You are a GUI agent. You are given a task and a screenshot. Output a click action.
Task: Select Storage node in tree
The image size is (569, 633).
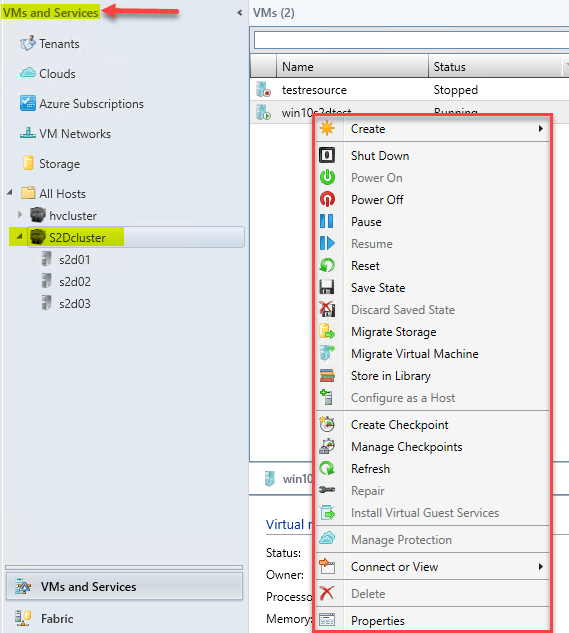(x=59, y=163)
